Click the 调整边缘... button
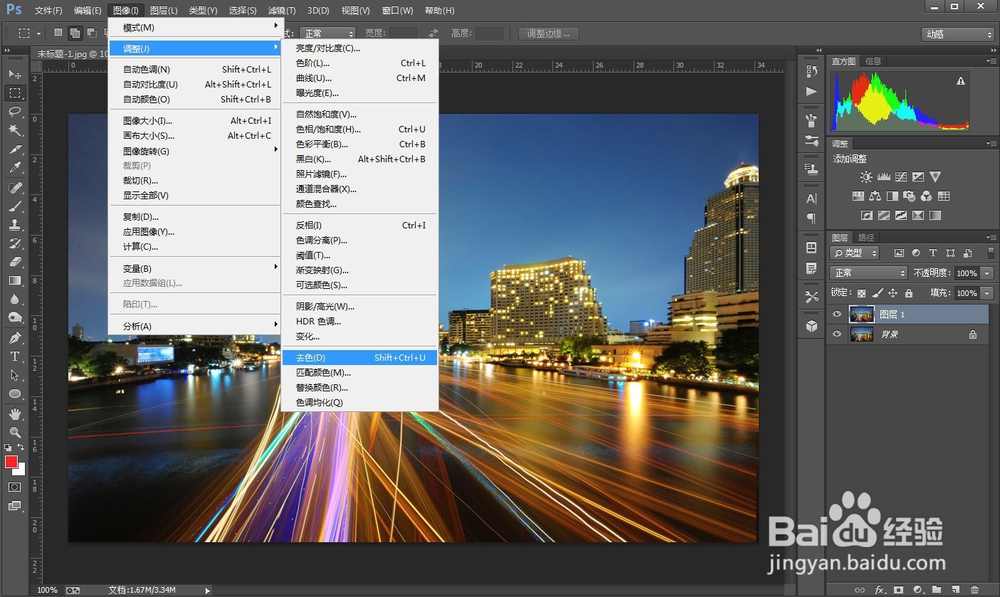Viewport: 1000px width, 597px height. [548, 33]
